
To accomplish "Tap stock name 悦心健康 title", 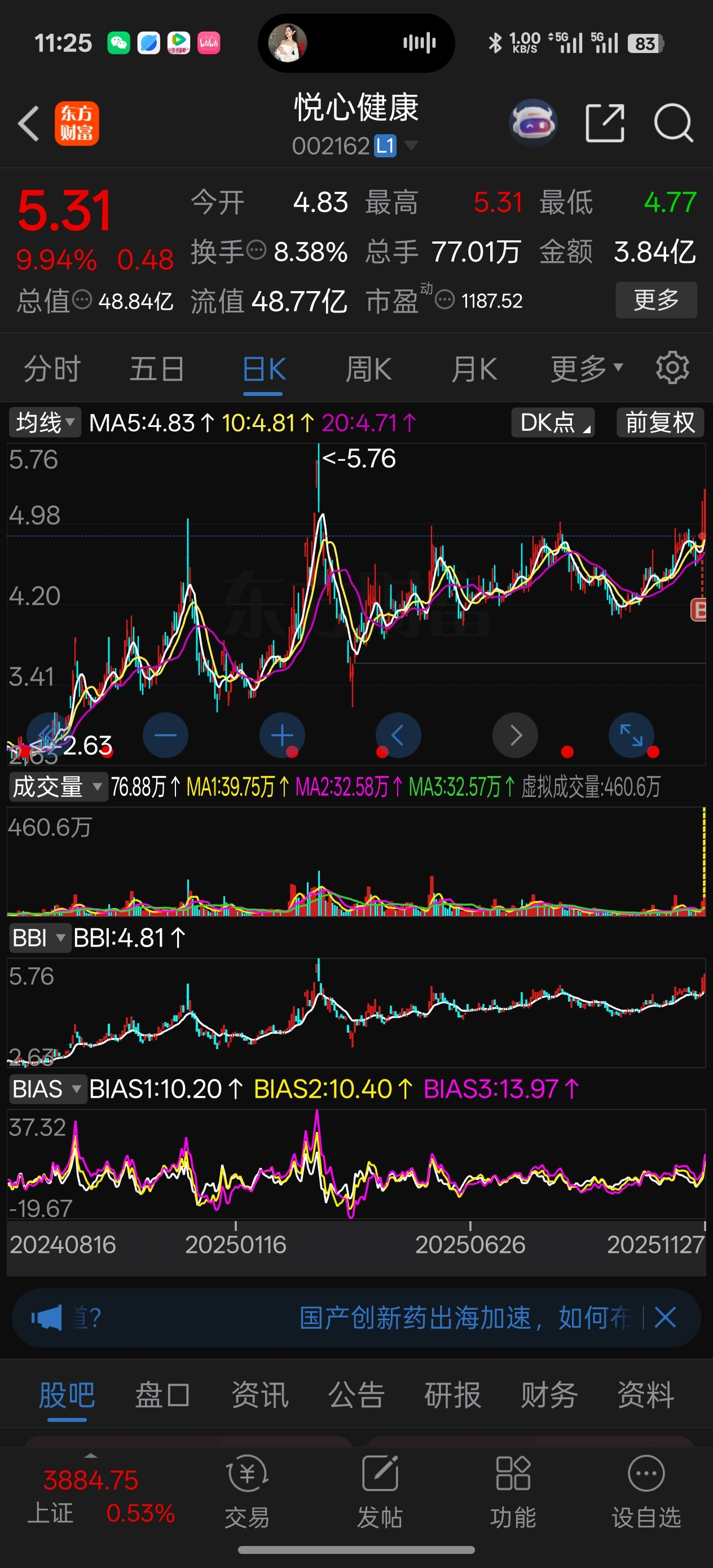I will coord(356,107).
